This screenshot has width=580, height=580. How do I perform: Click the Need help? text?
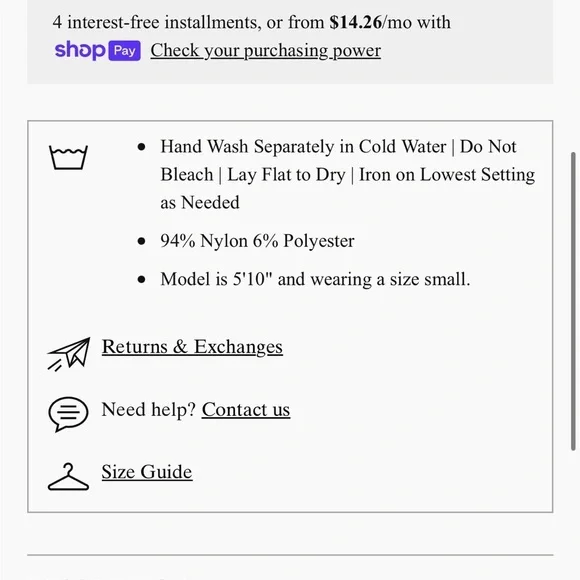(148, 409)
